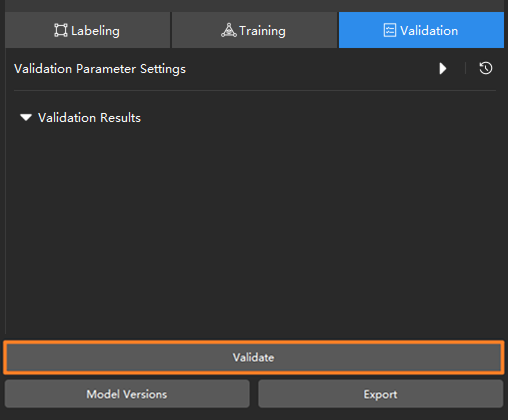Expand Validation Parameter Settings arrow

[x=443, y=69]
